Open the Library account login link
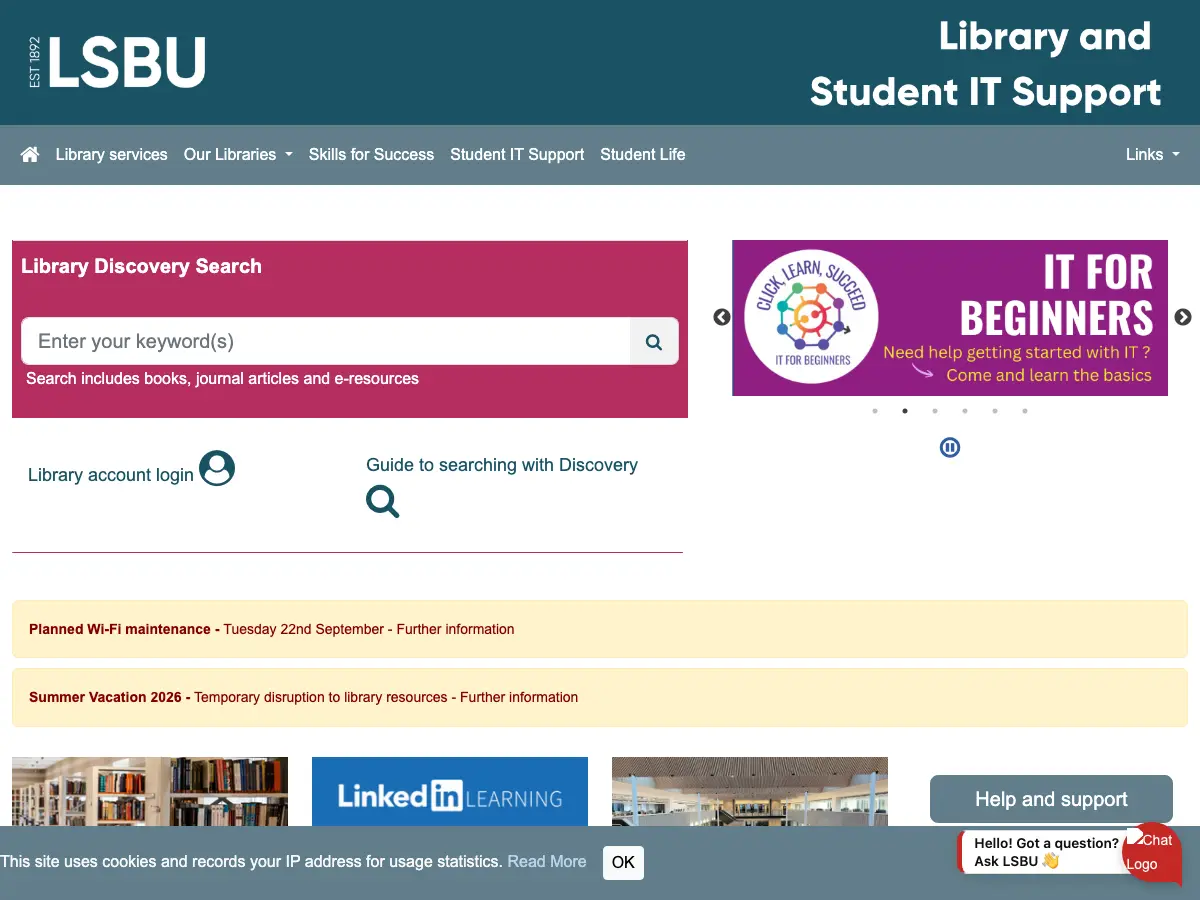 (x=111, y=475)
